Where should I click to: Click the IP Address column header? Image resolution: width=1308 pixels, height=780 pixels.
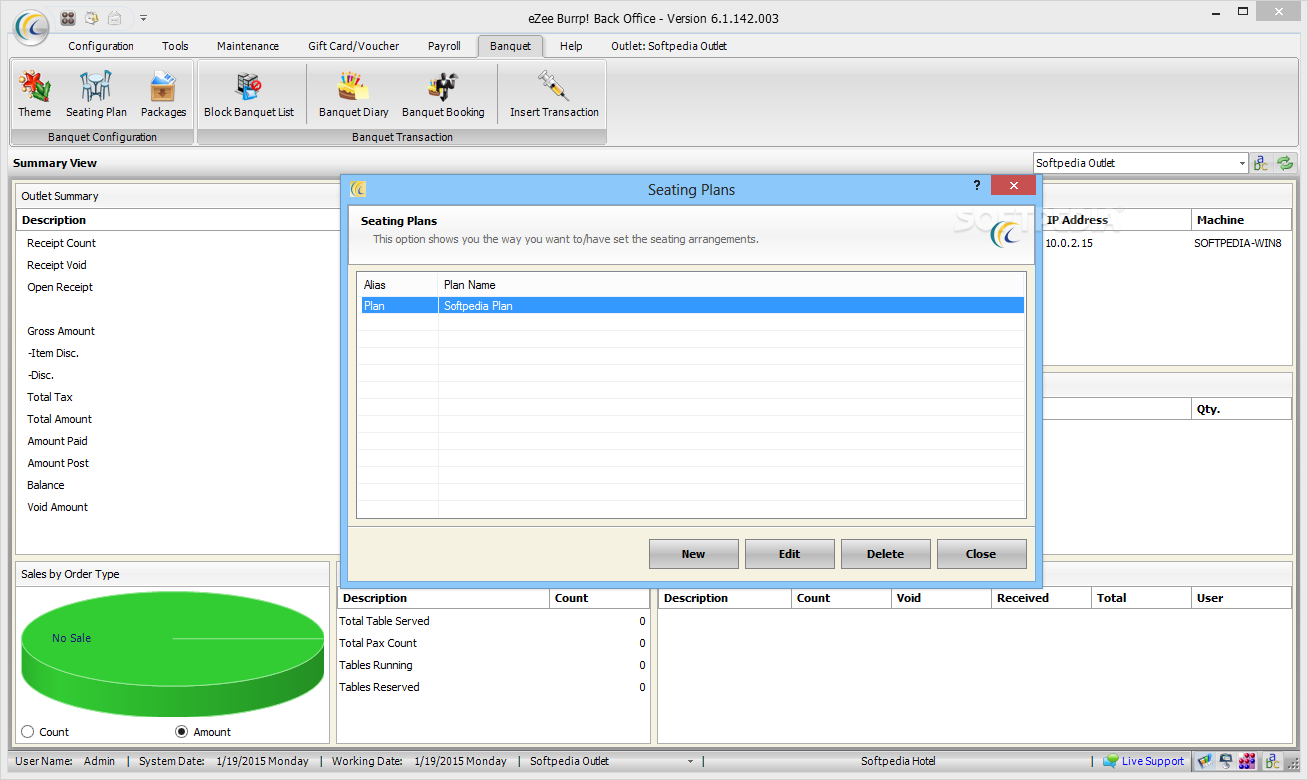pos(1116,220)
